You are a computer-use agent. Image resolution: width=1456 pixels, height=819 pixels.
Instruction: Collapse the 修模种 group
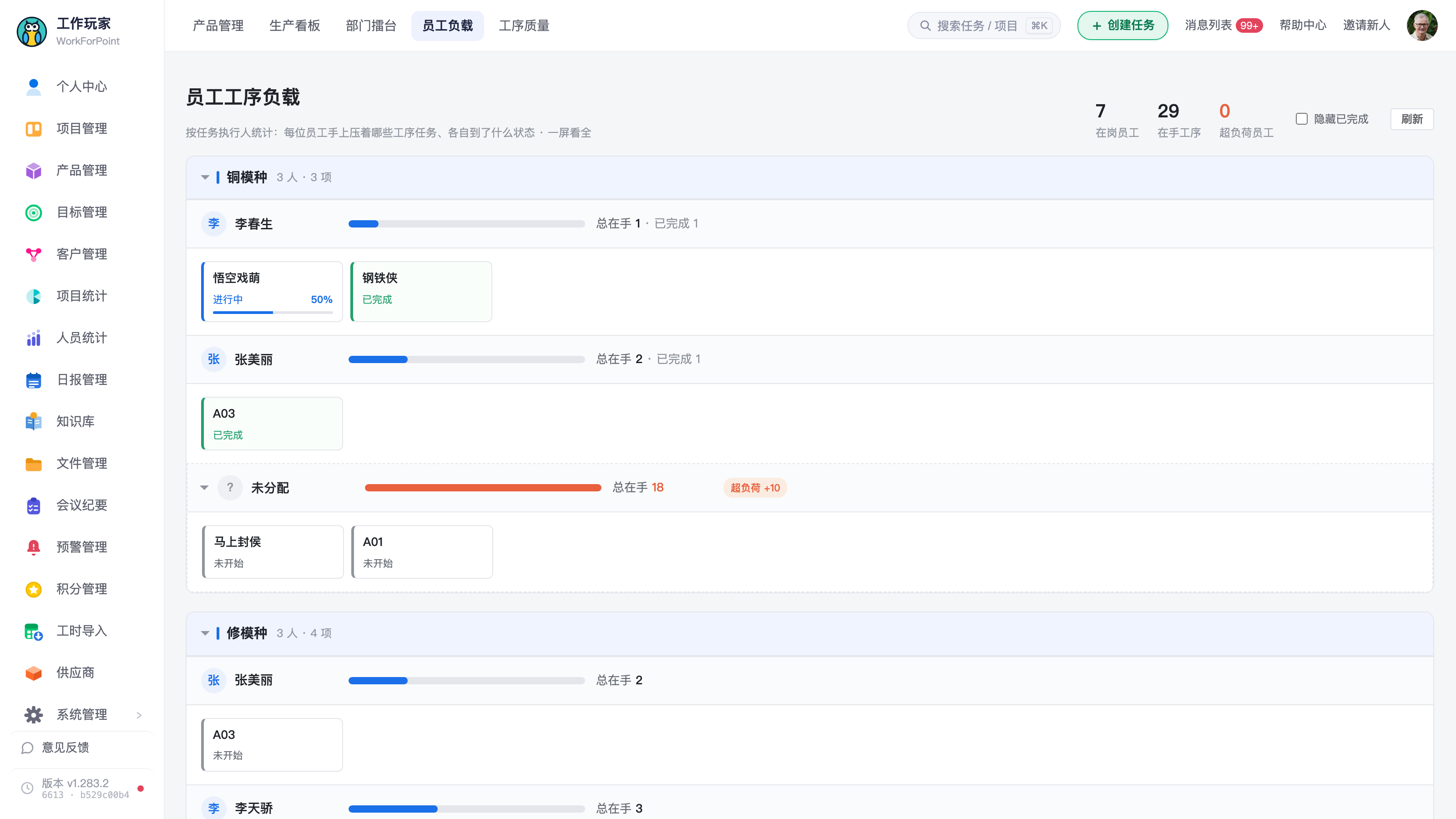205,633
